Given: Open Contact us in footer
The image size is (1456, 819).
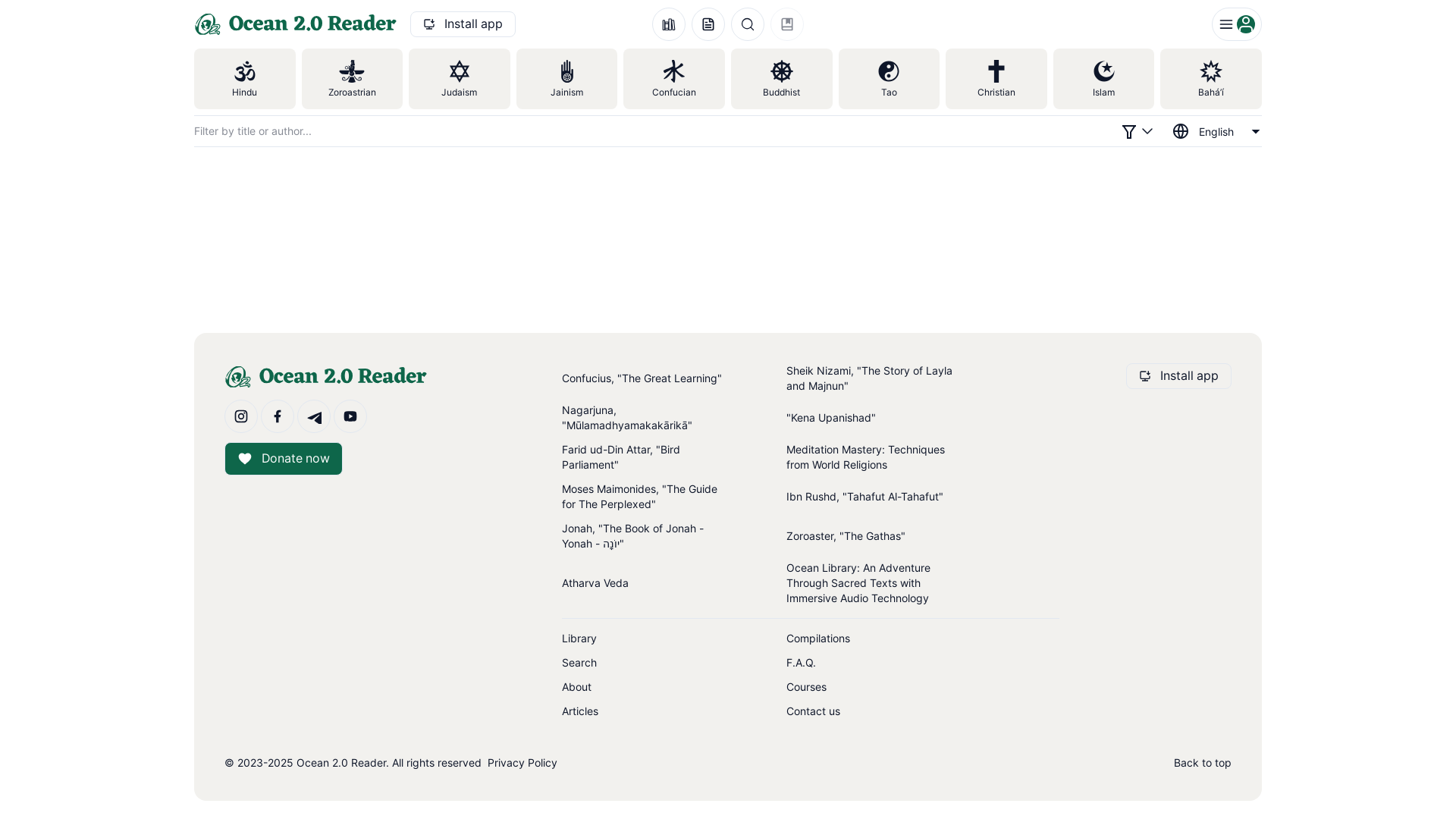Looking at the screenshot, I should point(813,711).
